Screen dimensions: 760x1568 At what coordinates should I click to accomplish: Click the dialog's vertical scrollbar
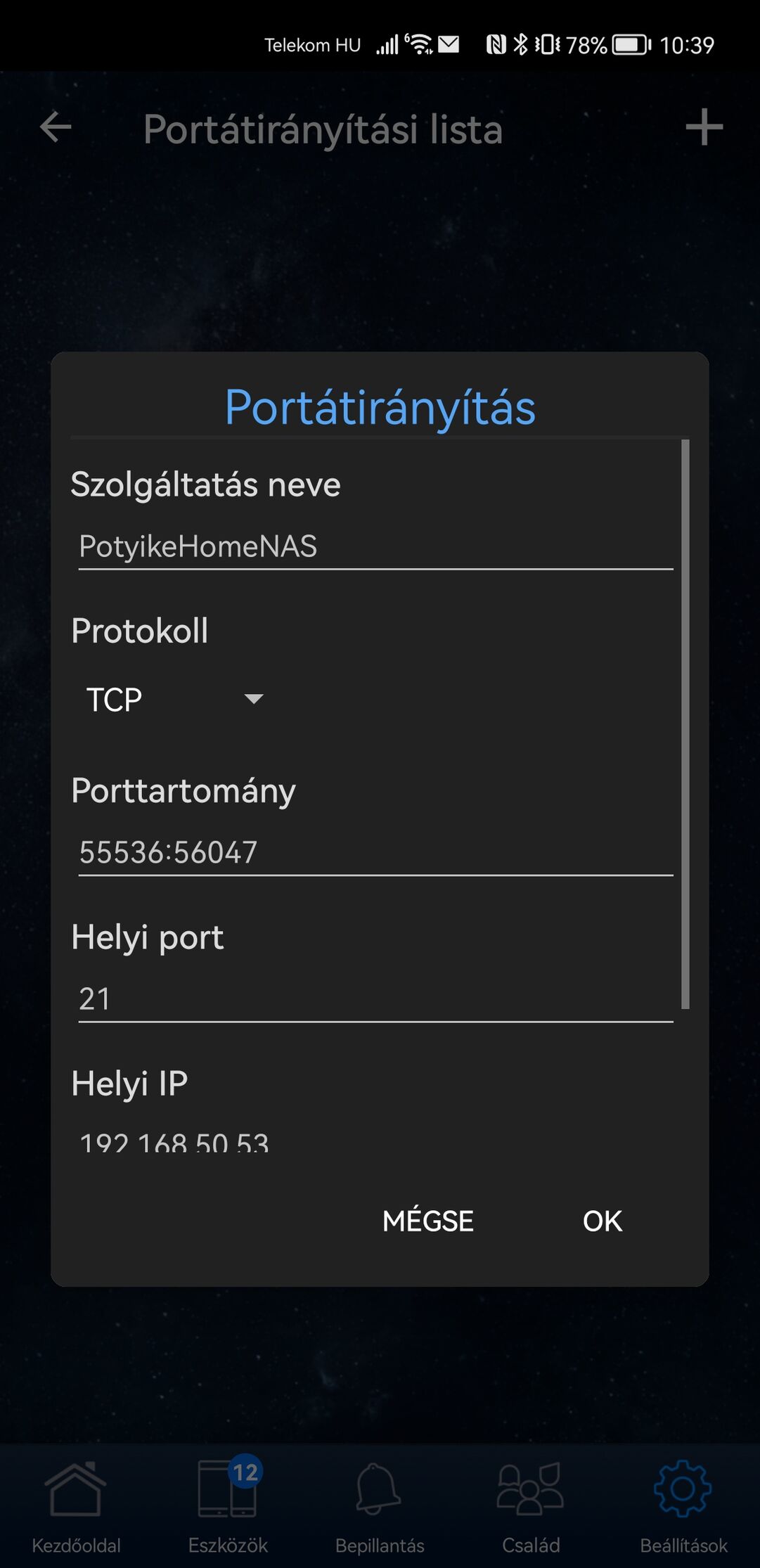[685, 724]
